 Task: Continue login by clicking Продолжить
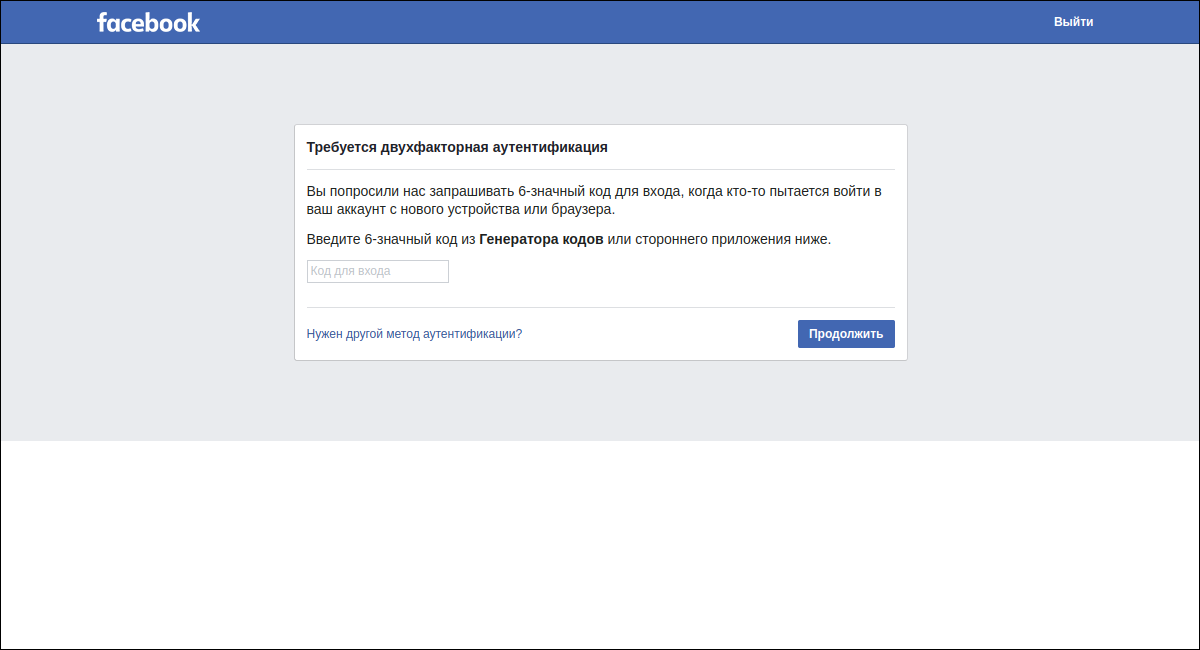[x=846, y=333]
